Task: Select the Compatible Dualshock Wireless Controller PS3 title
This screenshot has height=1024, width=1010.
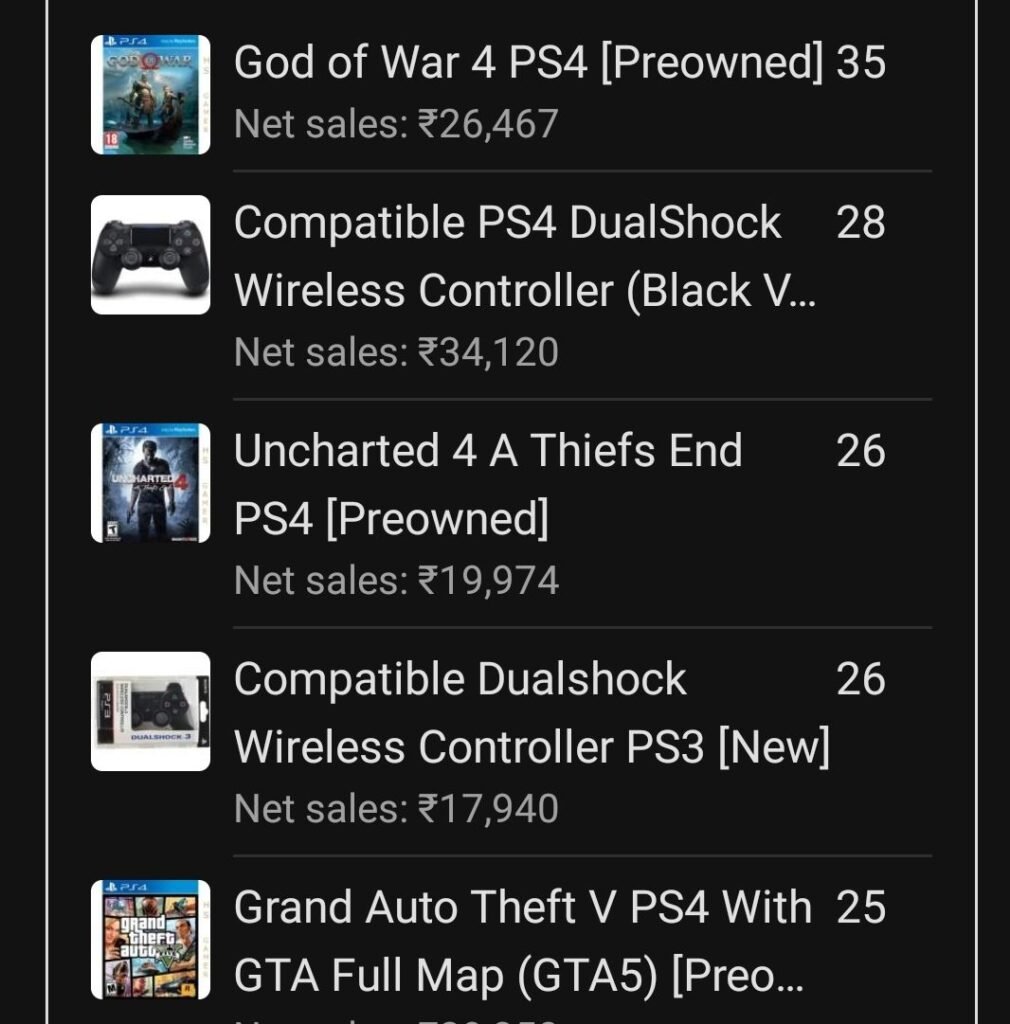Action: (531, 712)
